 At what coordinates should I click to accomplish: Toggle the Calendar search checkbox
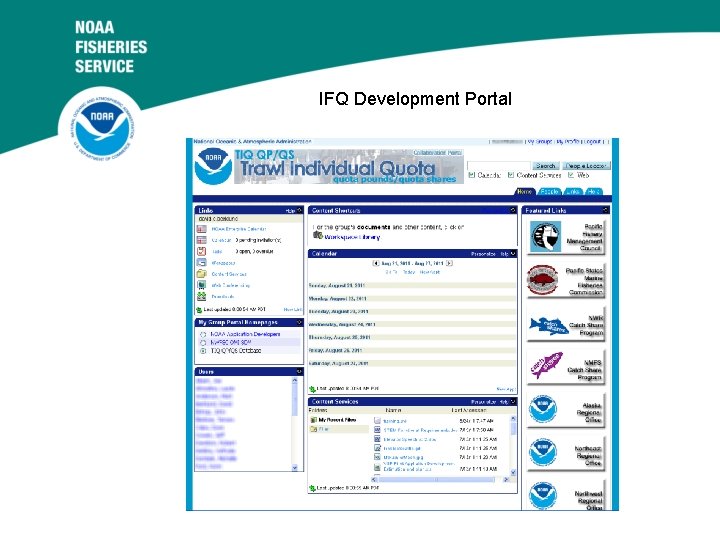pyautogui.click(x=472, y=175)
